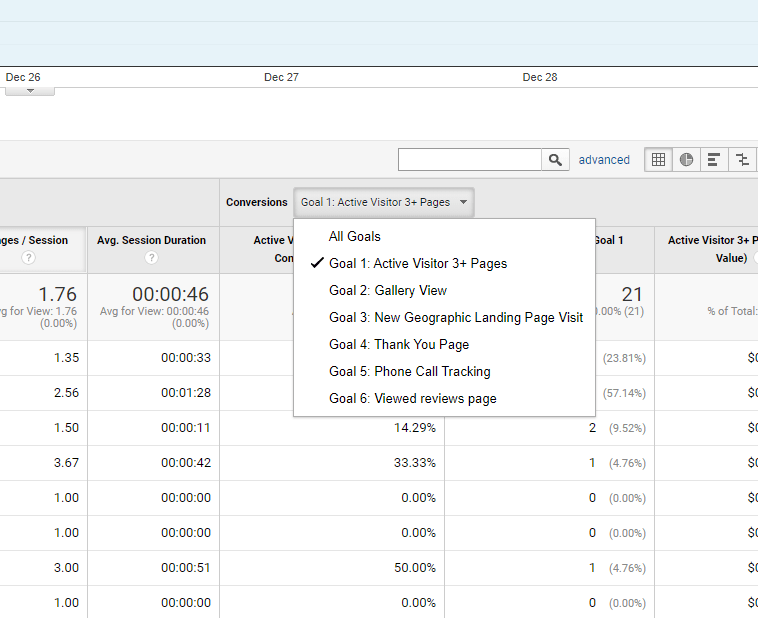Choose Goal 1: Active Visitor 3+ Pages
The image size is (758, 618).
click(x=418, y=264)
